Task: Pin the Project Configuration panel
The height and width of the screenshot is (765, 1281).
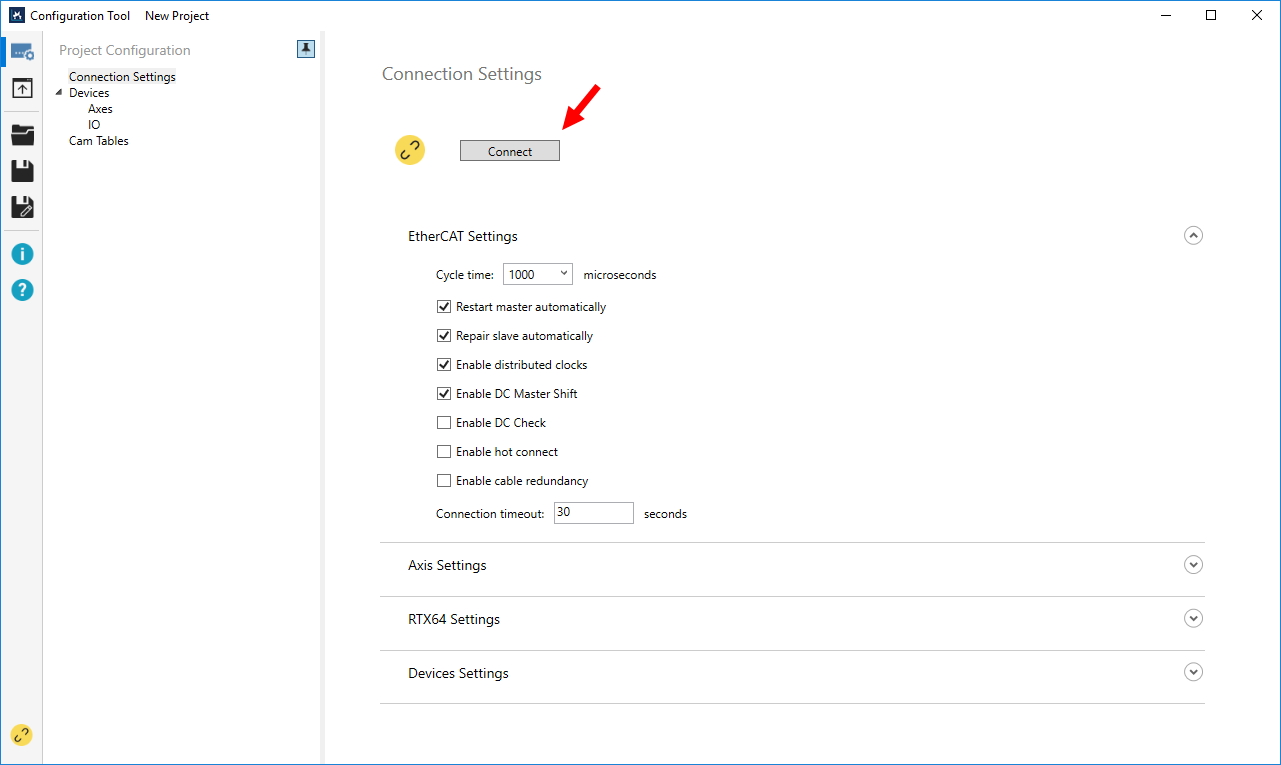Action: (x=306, y=49)
